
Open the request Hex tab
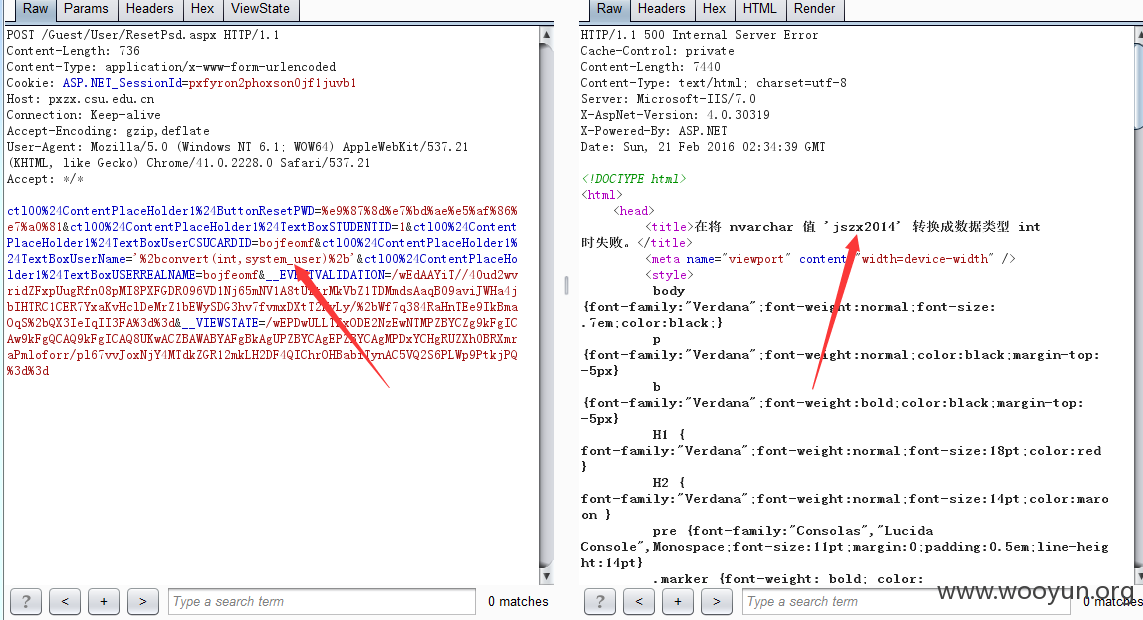[x=203, y=9]
